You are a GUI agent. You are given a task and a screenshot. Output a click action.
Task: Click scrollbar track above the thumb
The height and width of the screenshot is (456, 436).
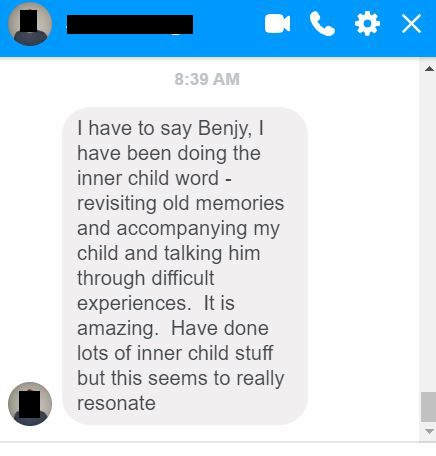pos(428,233)
